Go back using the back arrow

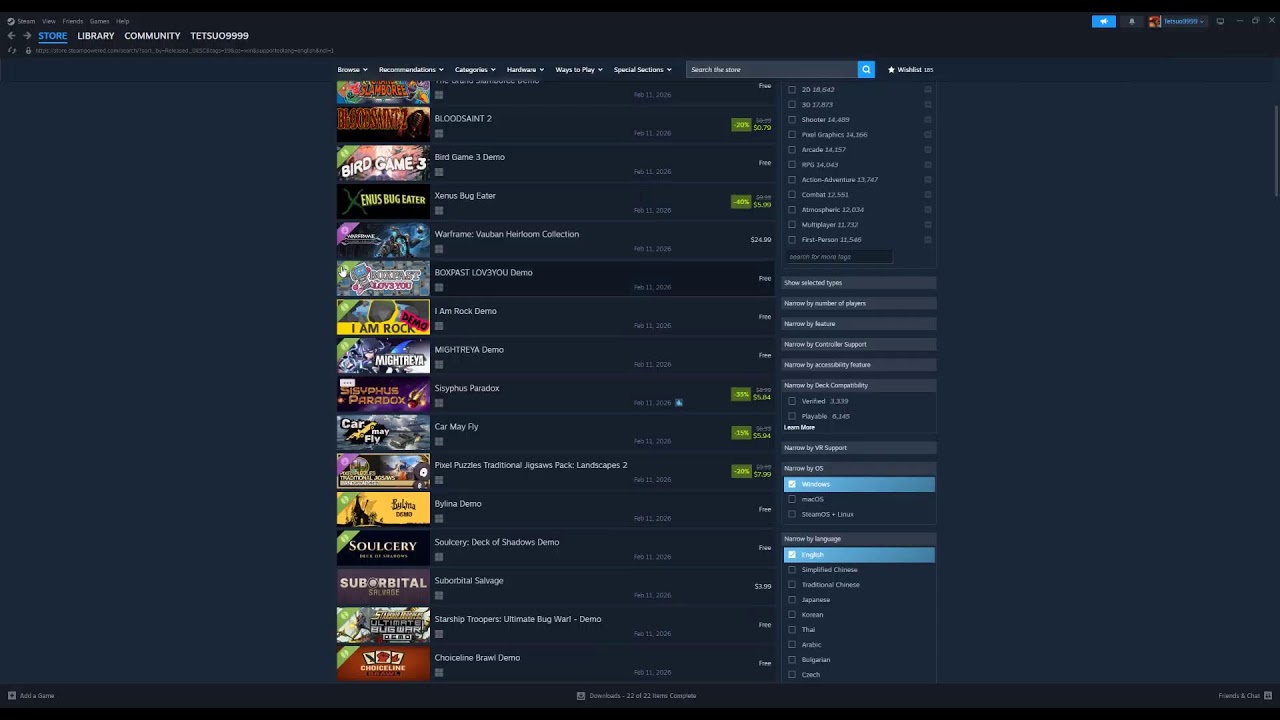tap(12, 36)
